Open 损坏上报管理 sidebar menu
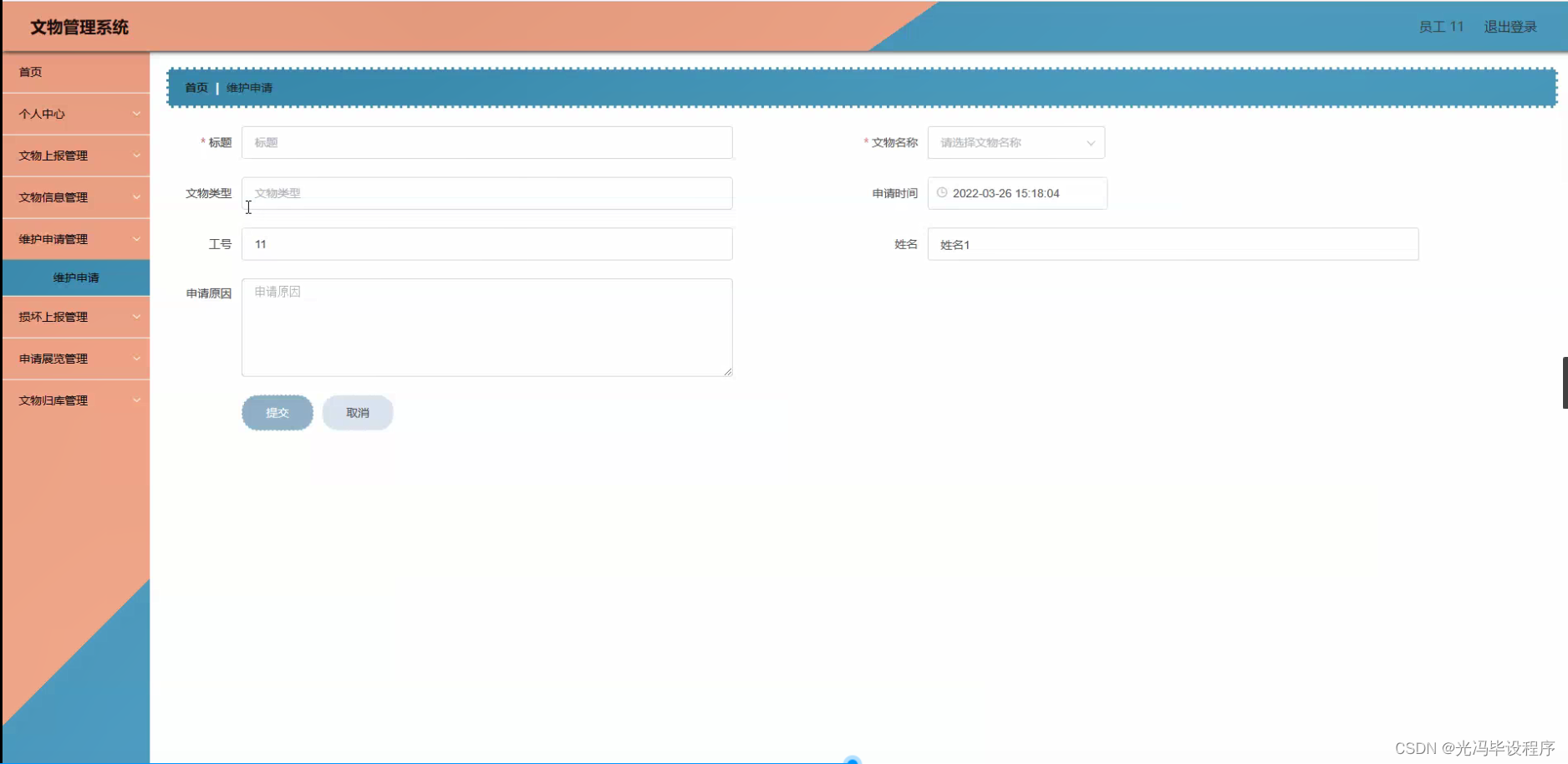Screen dimensions: 1568x764 point(76,317)
